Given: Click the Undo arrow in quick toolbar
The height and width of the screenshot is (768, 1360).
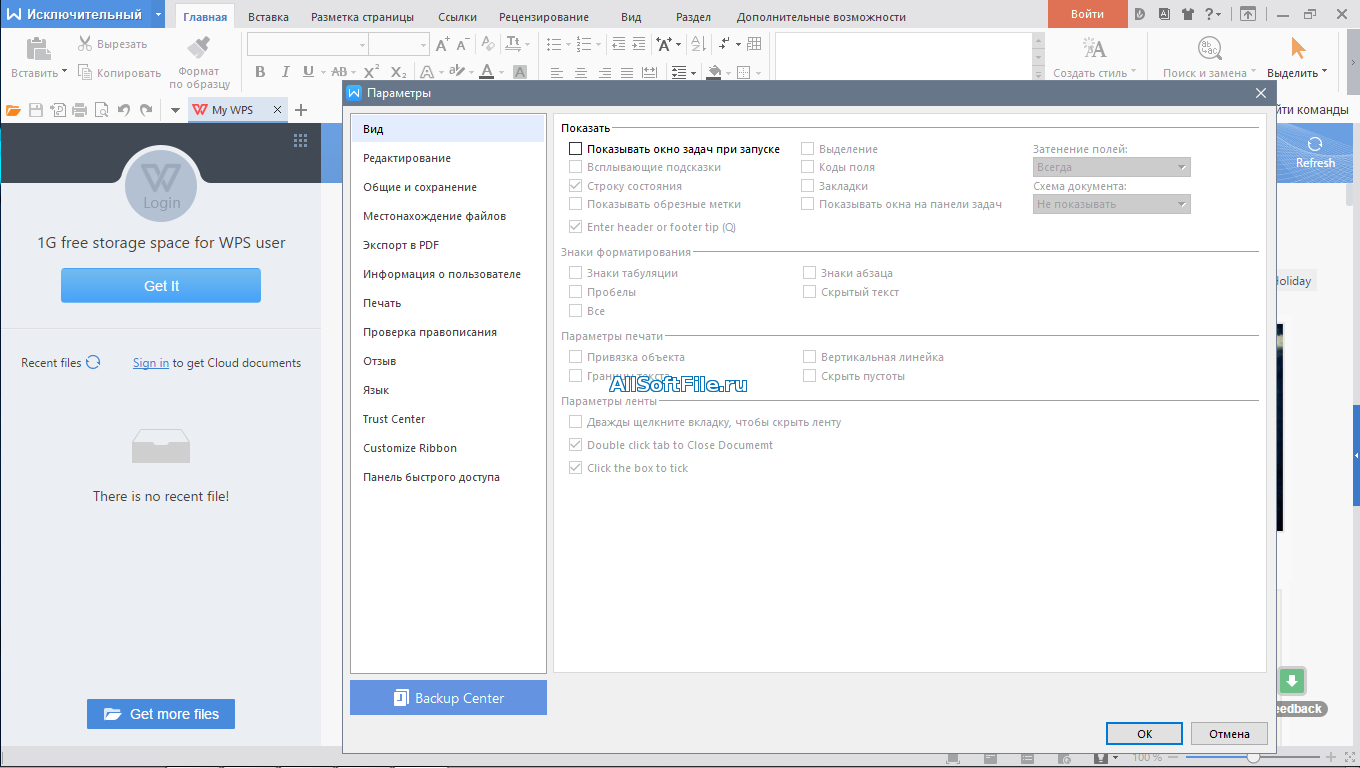Looking at the screenshot, I should pos(124,110).
